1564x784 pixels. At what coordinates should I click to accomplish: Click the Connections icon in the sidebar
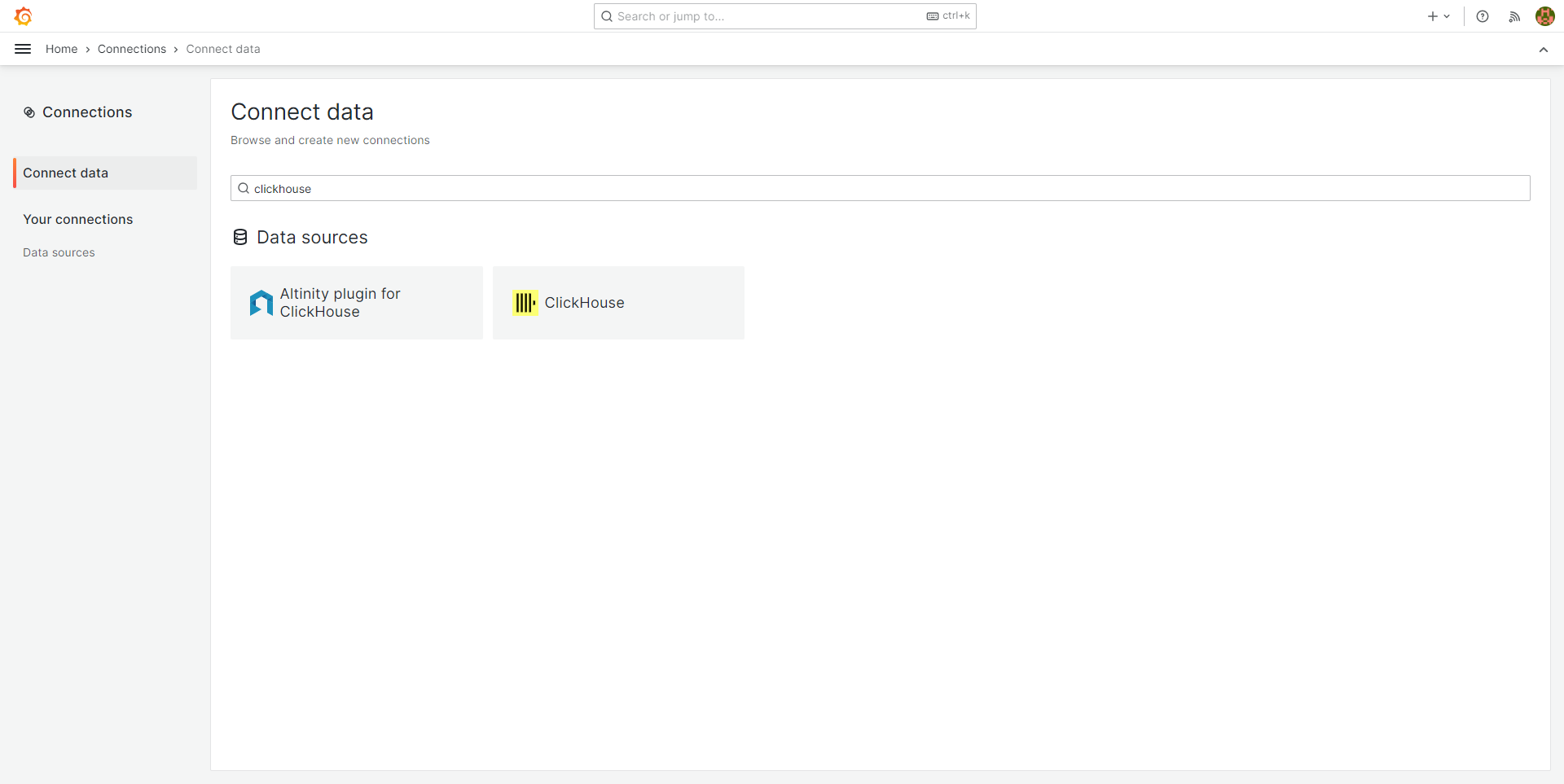(x=29, y=112)
